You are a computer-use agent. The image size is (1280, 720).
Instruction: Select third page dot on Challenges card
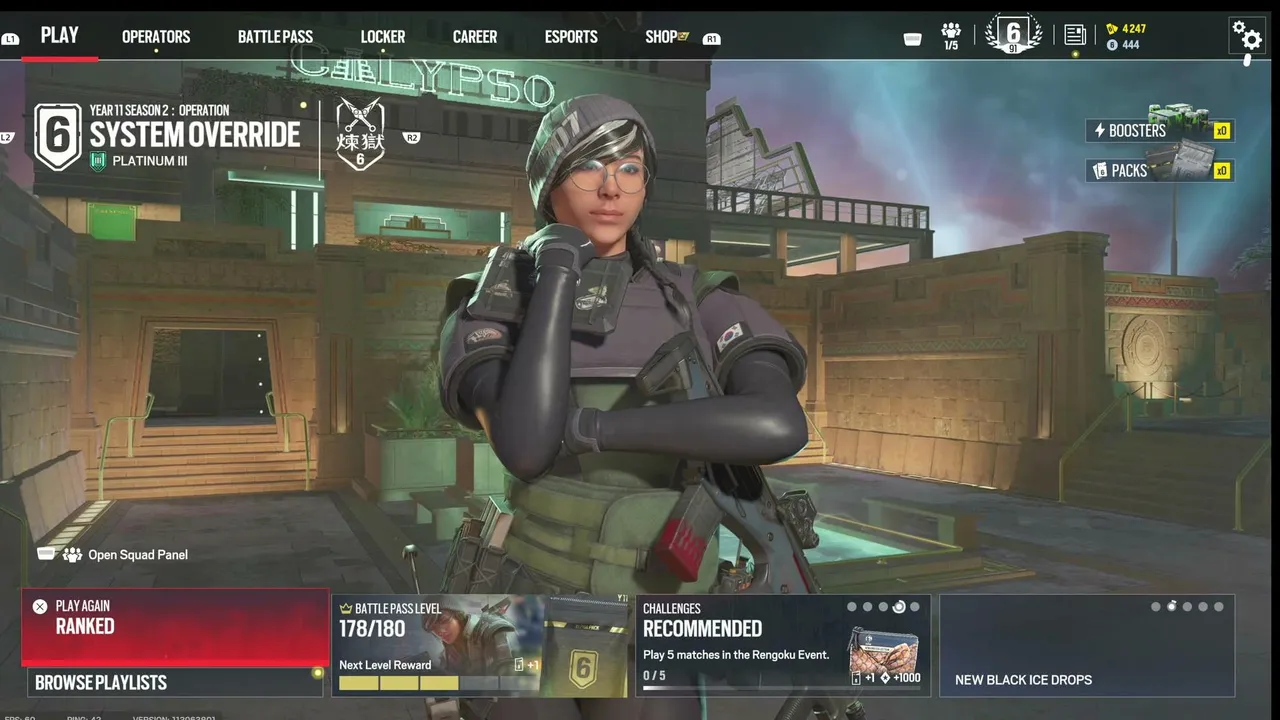click(883, 607)
